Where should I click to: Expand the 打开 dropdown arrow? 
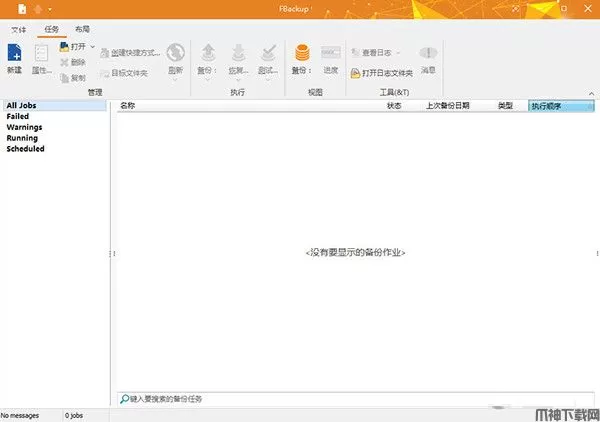[x=92, y=47]
